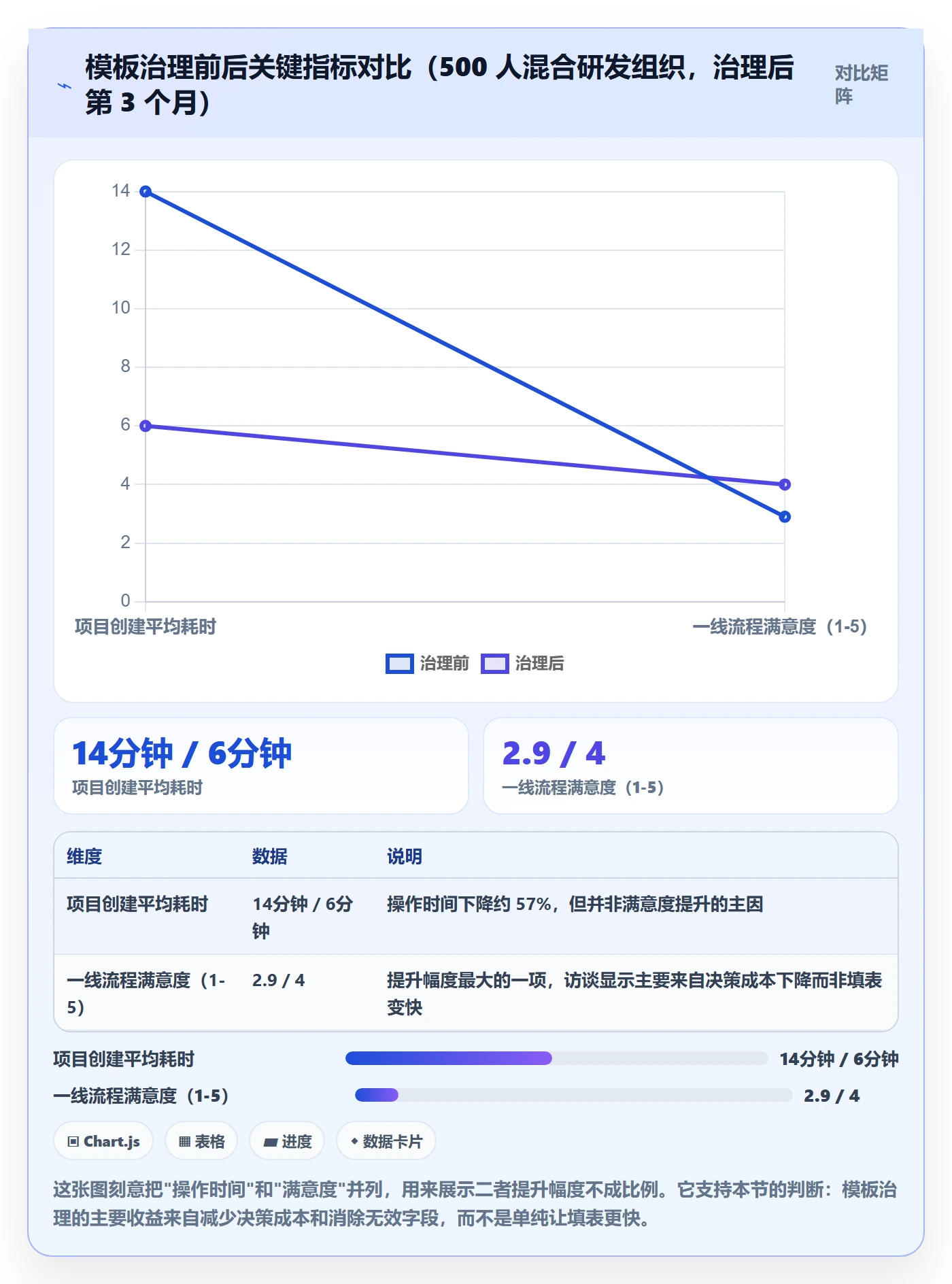Click the table cell 操作时间下降约 57%

(x=575, y=904)
